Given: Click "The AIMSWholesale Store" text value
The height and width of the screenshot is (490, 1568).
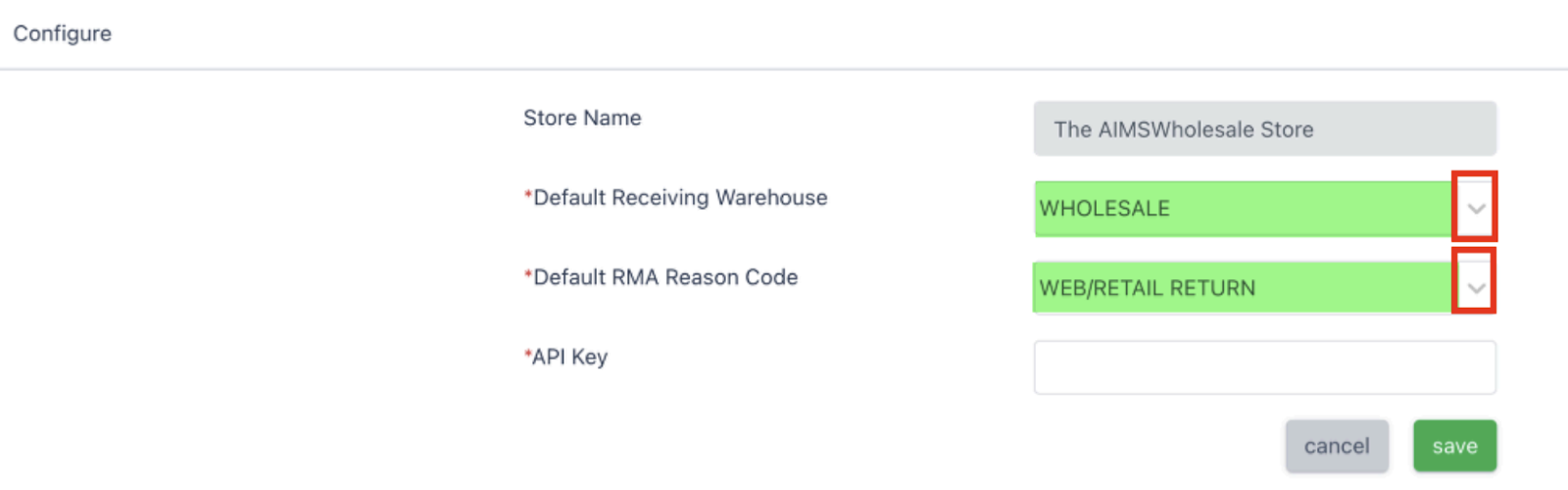Looking at the screenshot, I should 1183,129.
